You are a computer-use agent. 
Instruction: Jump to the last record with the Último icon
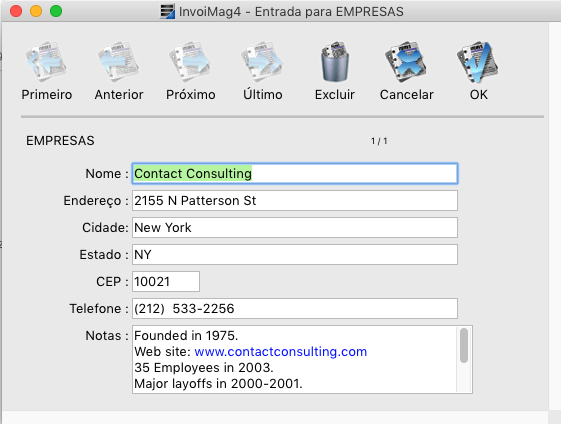(x=263, y=62)
